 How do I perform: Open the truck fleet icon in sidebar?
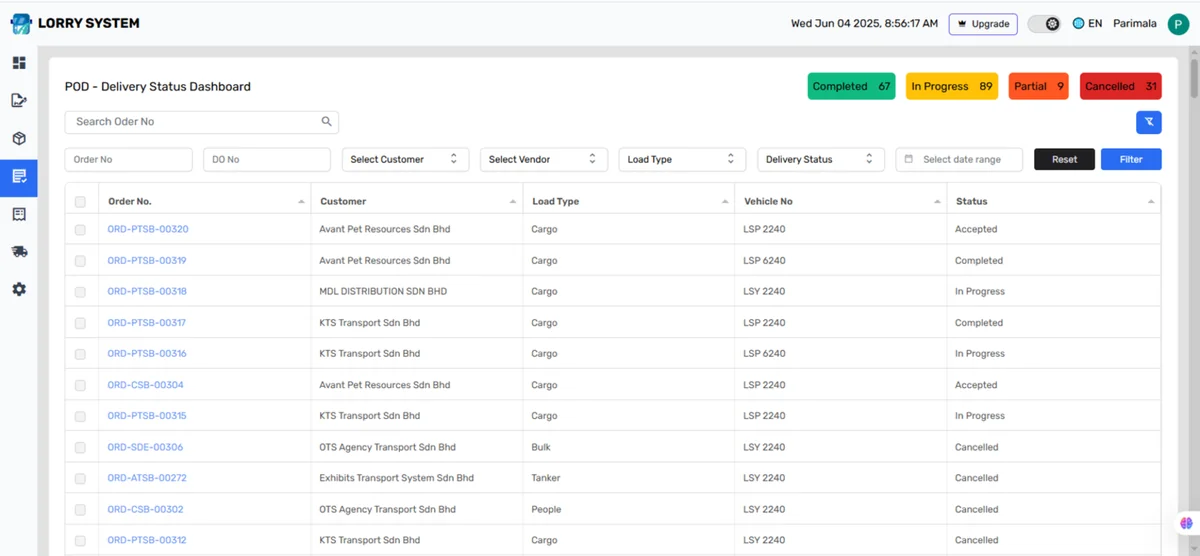(x=19, y=252)
